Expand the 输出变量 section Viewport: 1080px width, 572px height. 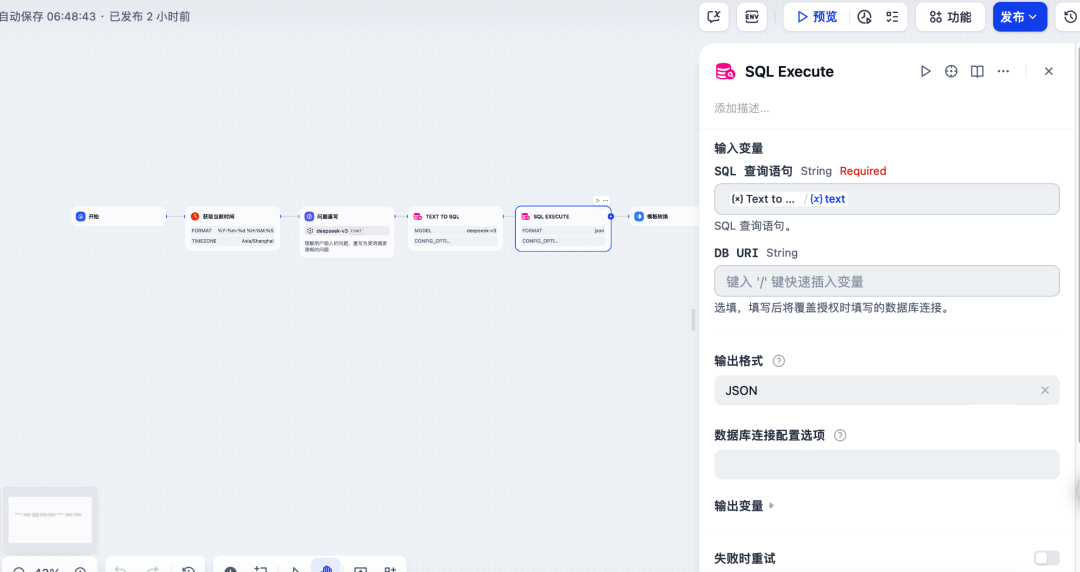744,506
